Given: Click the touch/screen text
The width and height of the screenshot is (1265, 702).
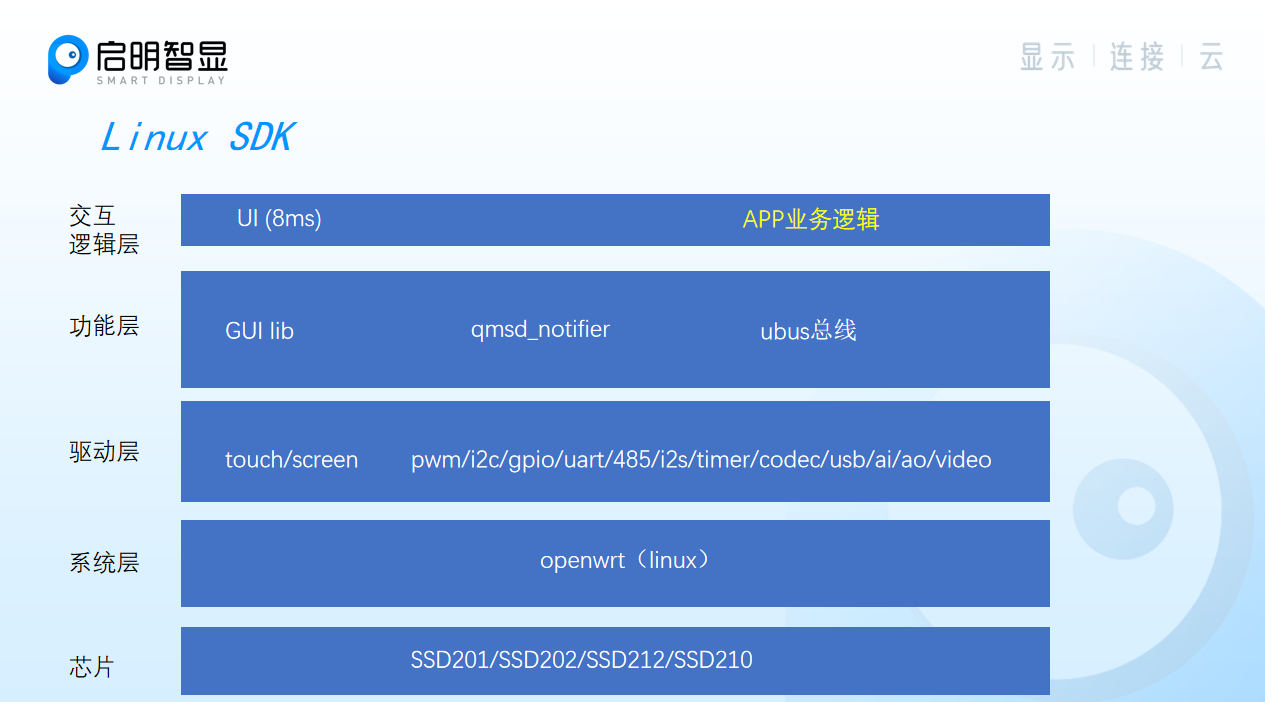Looking at the screenshot, I should coord(291,460).
